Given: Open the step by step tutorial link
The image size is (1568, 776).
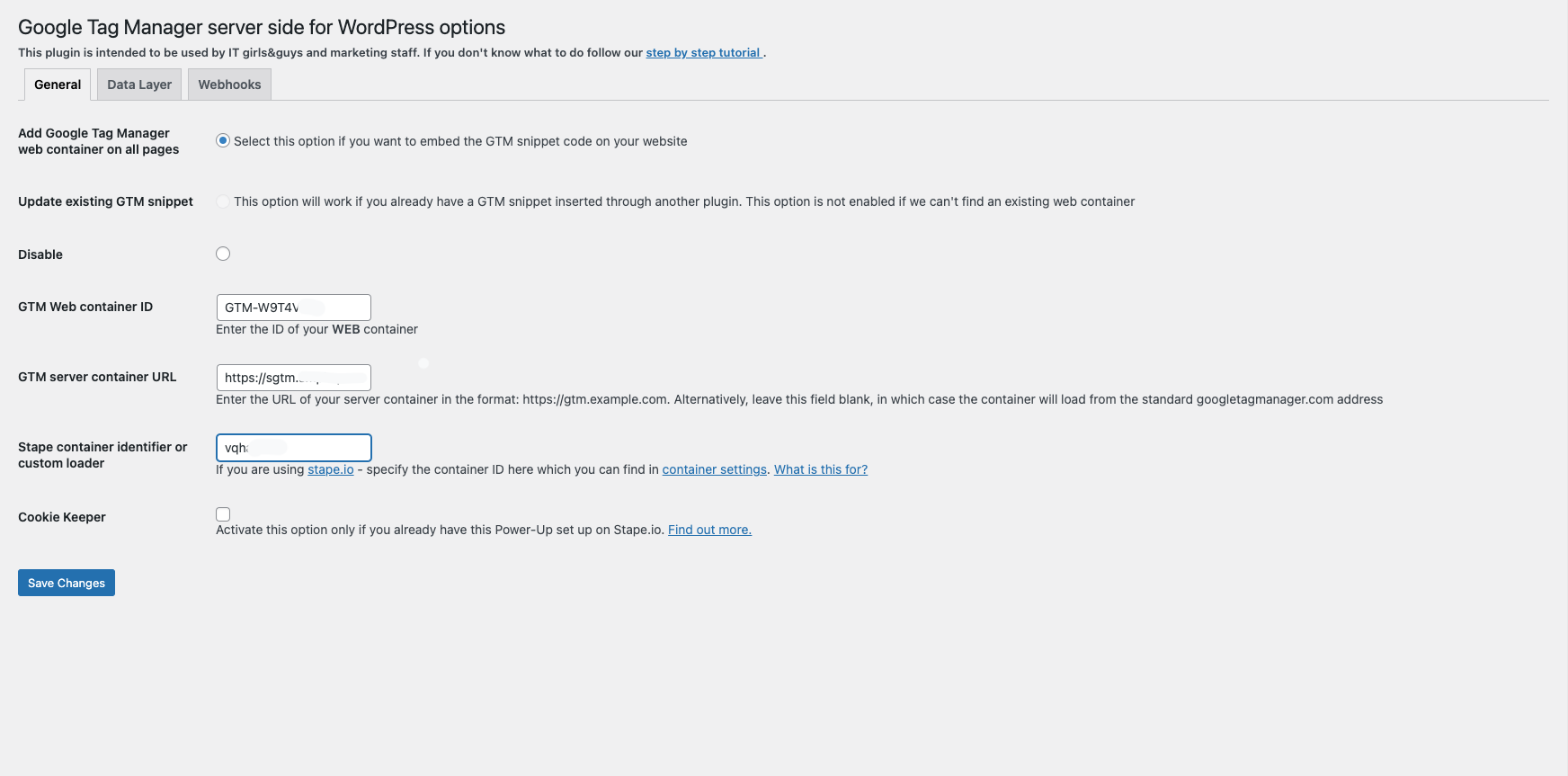Looking at the screenshot, I should coord(703,52).
